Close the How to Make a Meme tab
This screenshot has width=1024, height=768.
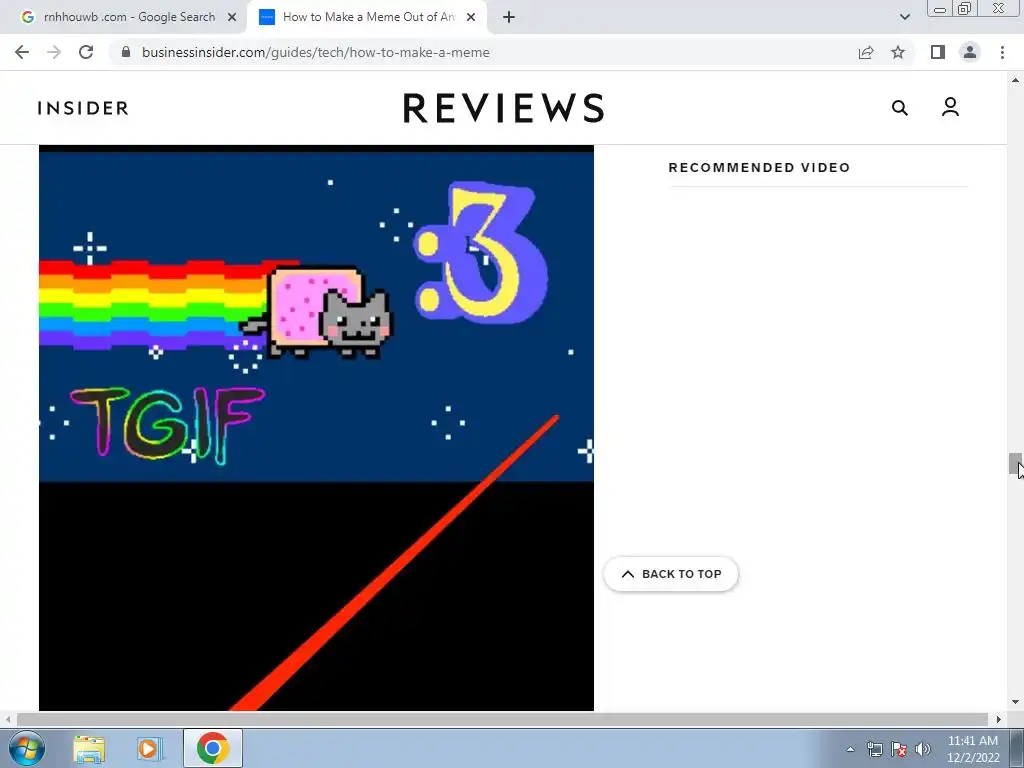click(x=471, y=17)
